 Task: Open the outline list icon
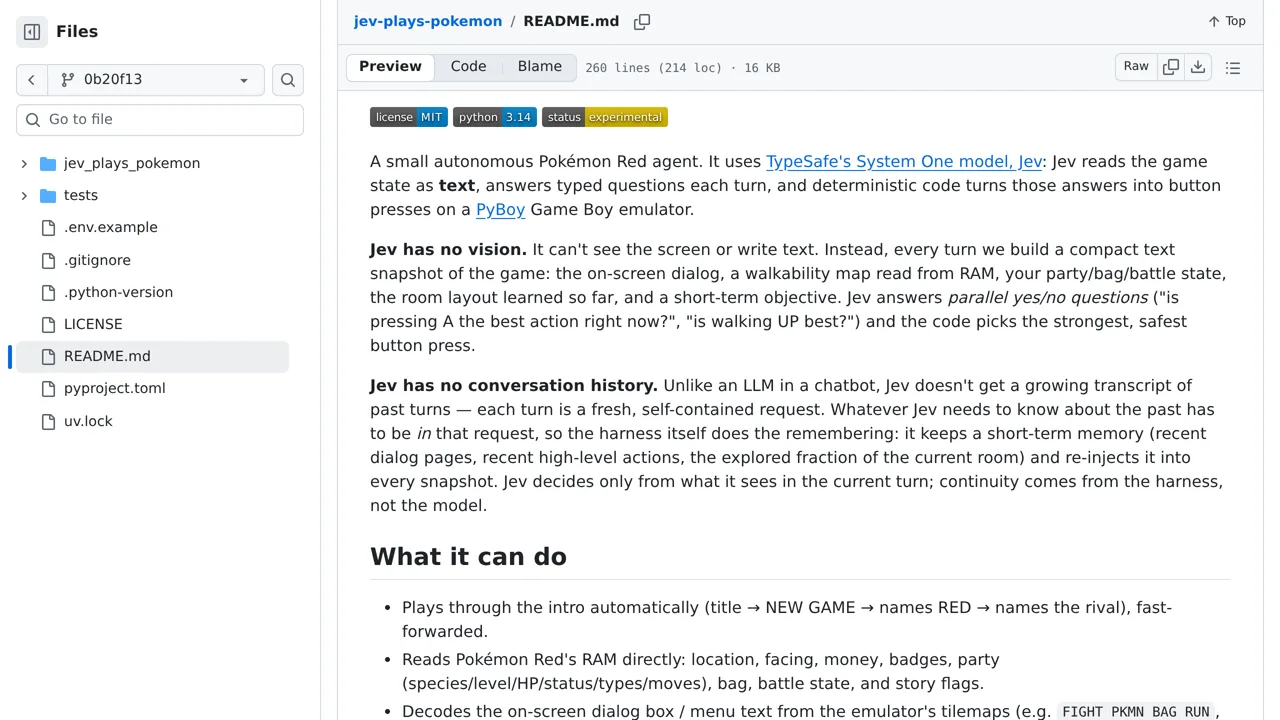pos(1233,68)
